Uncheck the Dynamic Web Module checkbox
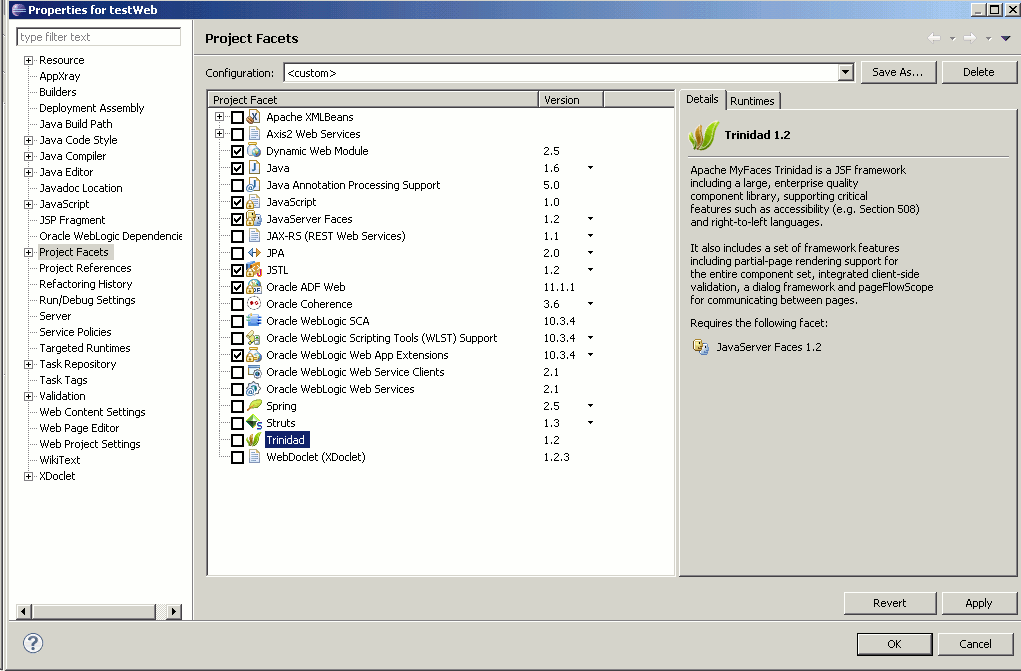The image size is (1021, 671). coord(238,151)
